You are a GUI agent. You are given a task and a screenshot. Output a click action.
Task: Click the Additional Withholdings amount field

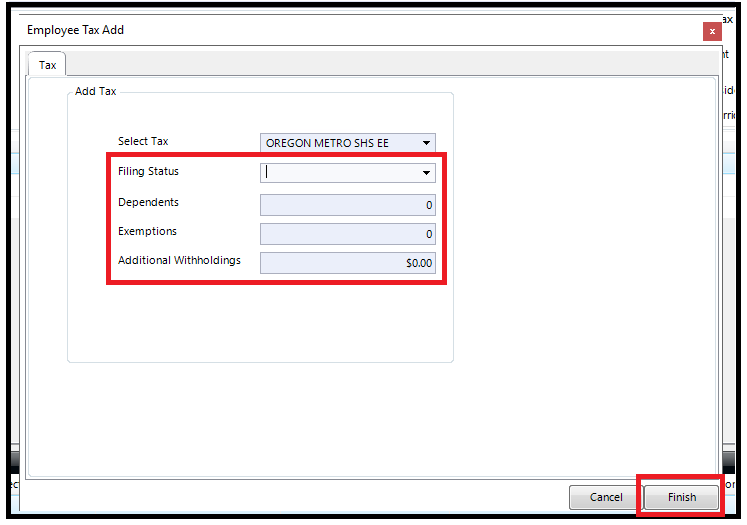(x=348, y=263)
